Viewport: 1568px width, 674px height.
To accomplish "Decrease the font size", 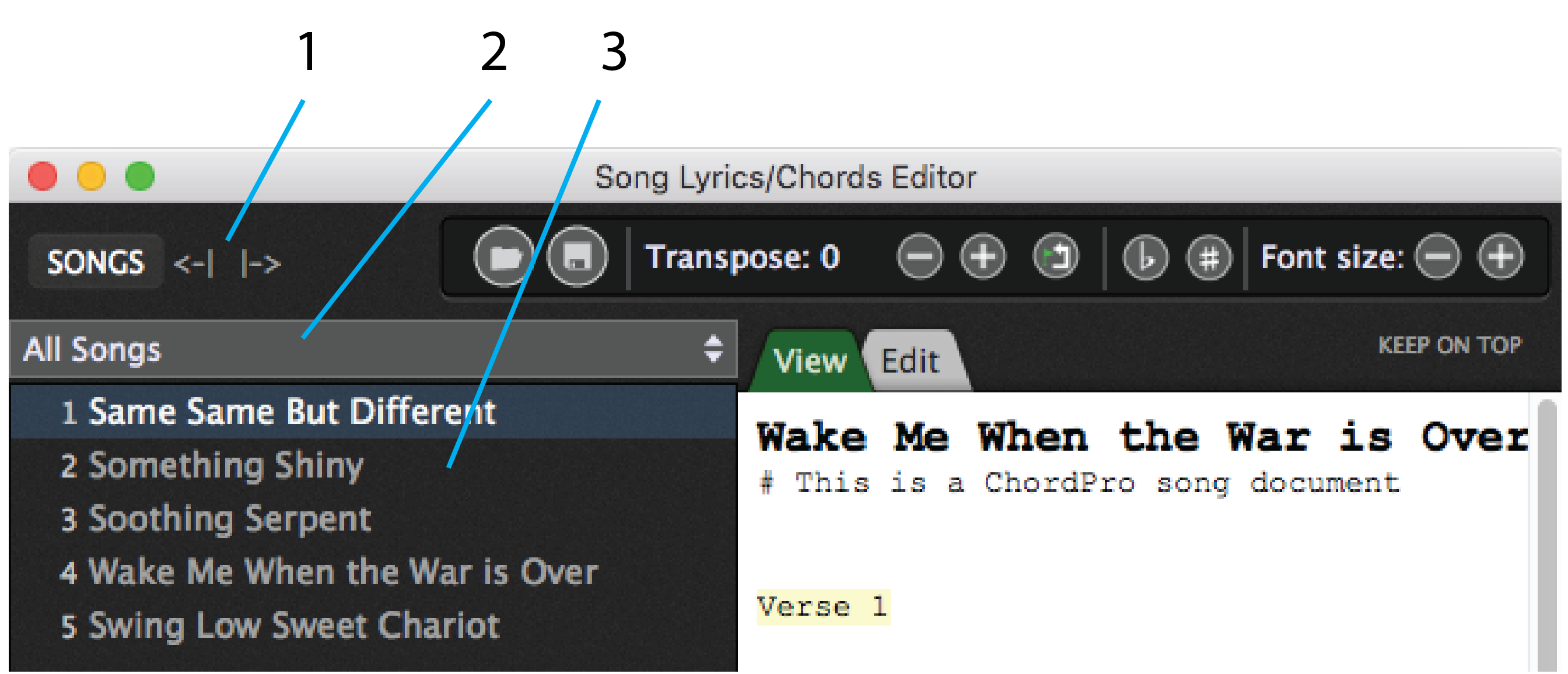I will [x=1438, y=257].
